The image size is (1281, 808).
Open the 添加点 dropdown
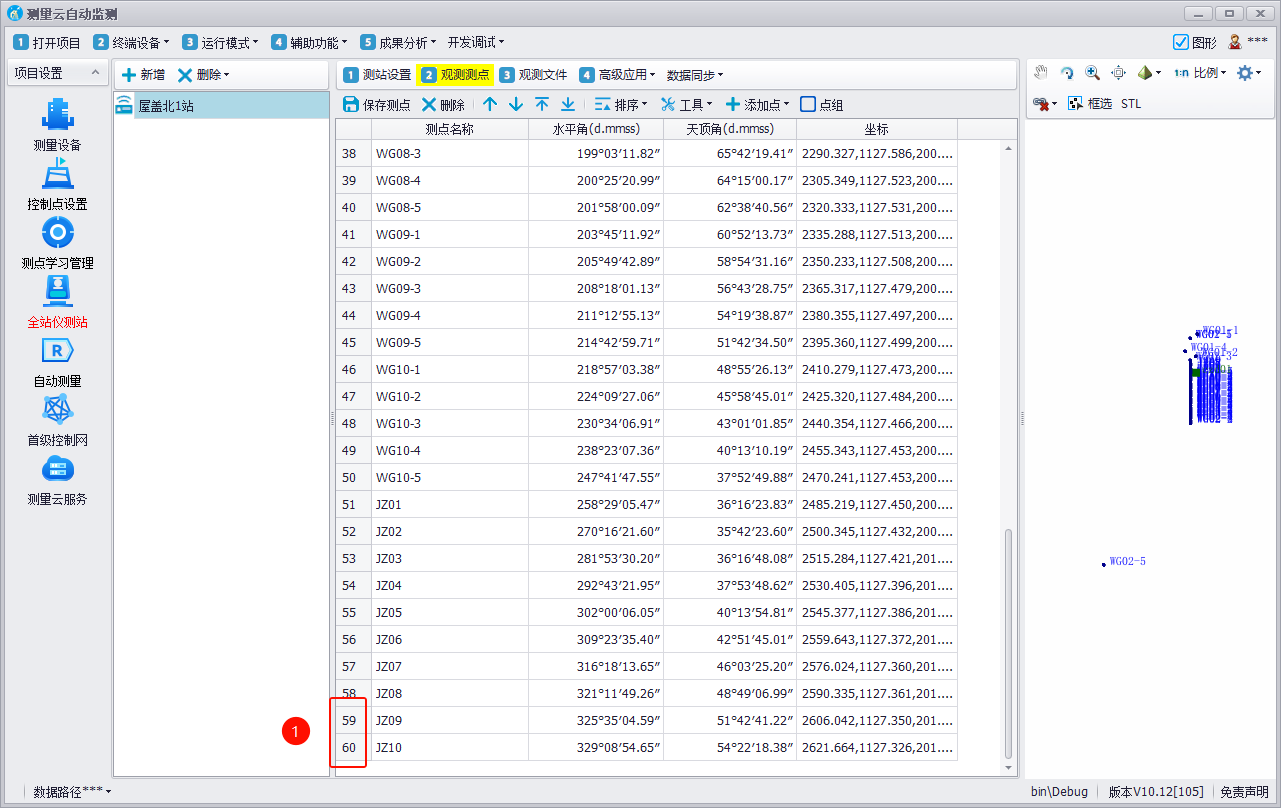(x=758, y=105)
